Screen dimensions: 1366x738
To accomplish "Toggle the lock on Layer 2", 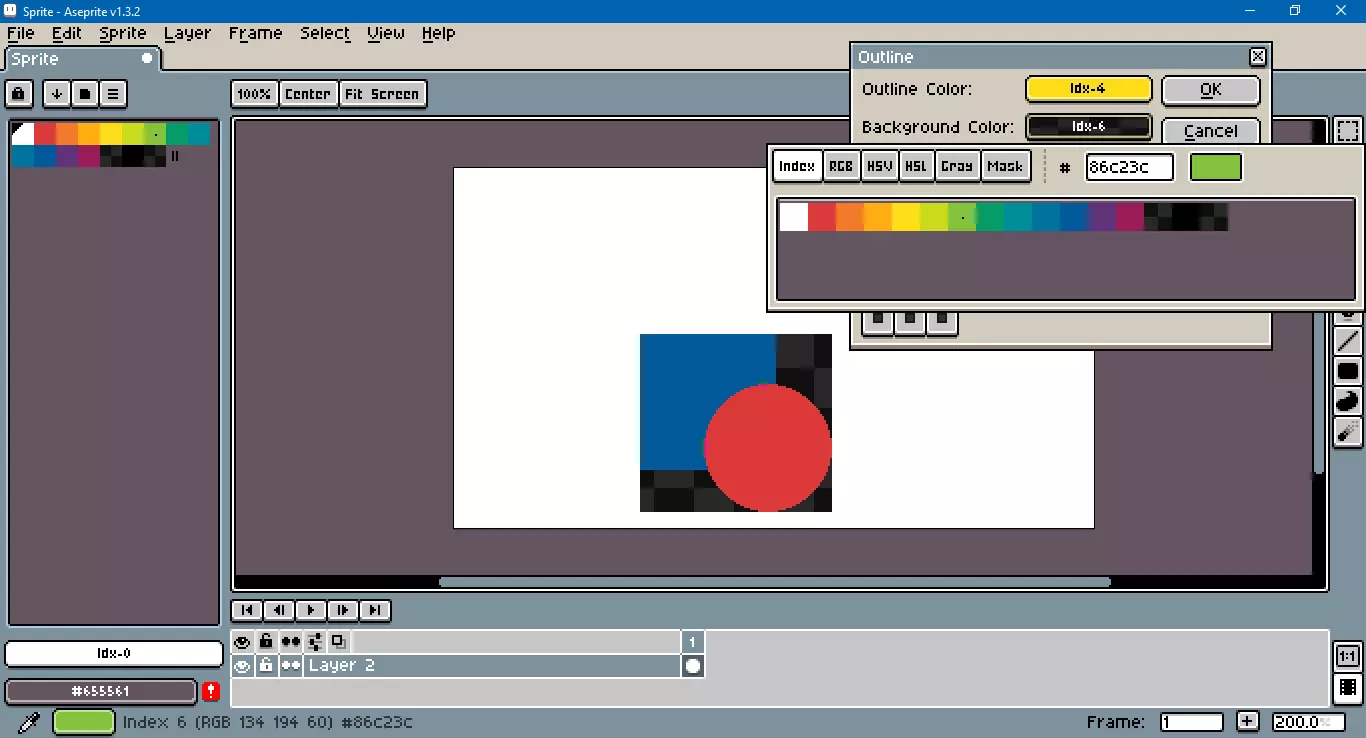I will (266, 666).
